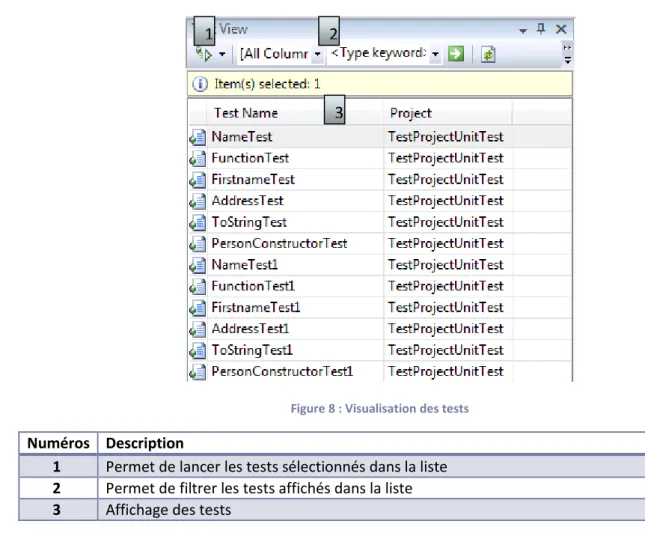The image size is (645, 536).
Task: Click the Numéros table header cell
Action: [x=58, y=443]
